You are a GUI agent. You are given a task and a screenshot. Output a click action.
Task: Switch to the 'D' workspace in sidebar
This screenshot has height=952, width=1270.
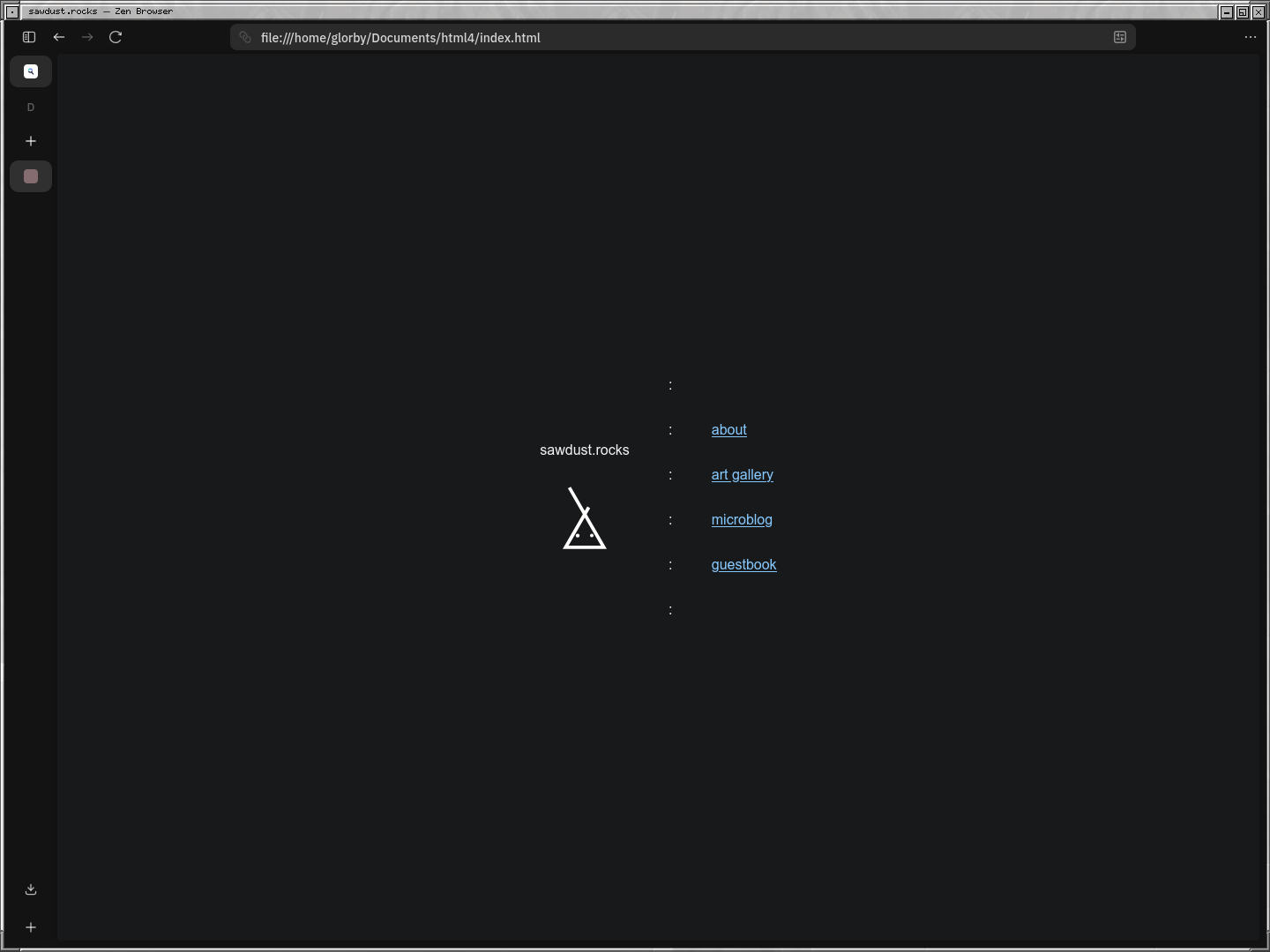point(31,108)
